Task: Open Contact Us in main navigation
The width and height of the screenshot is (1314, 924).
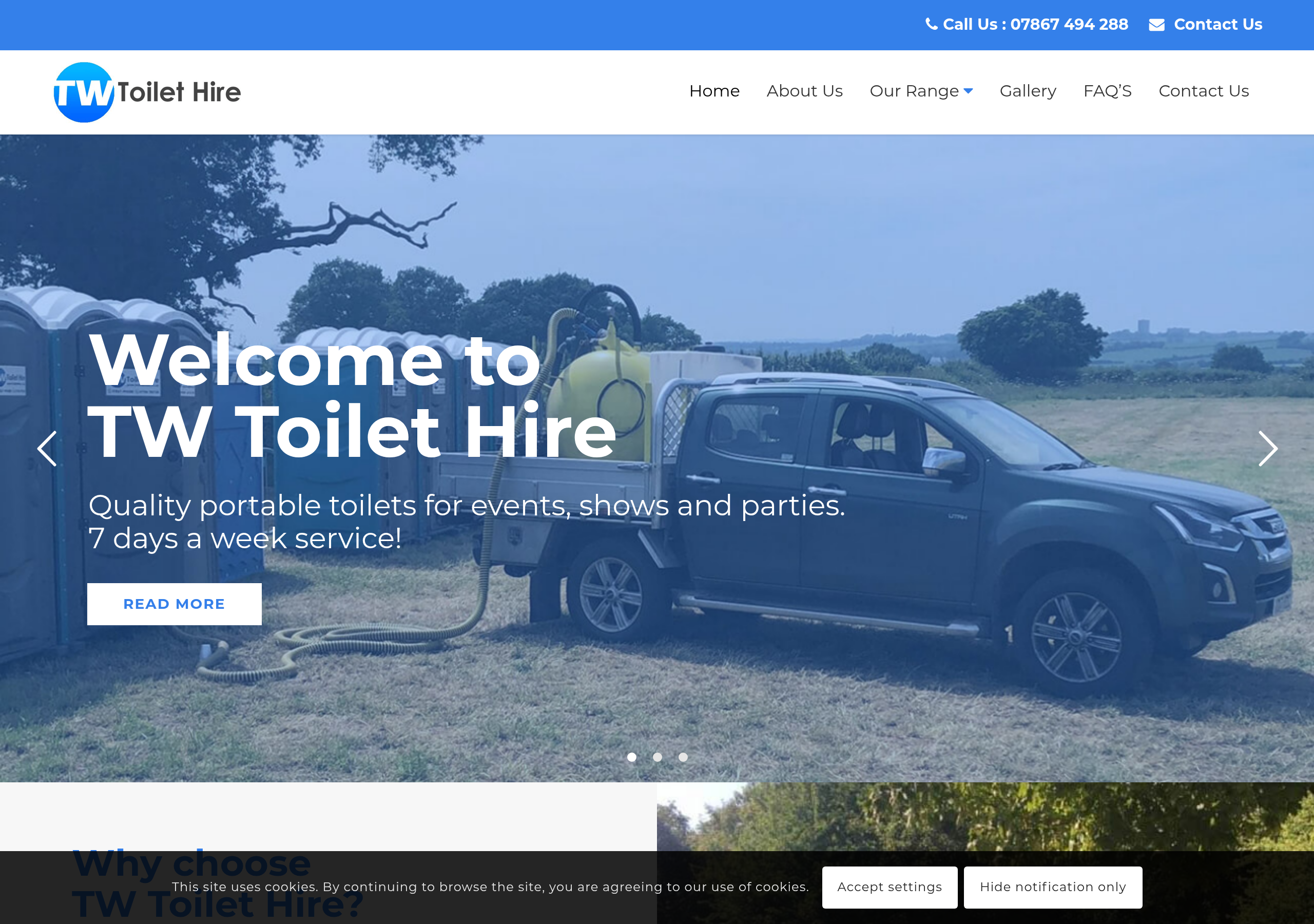Action: [1203, 91]
